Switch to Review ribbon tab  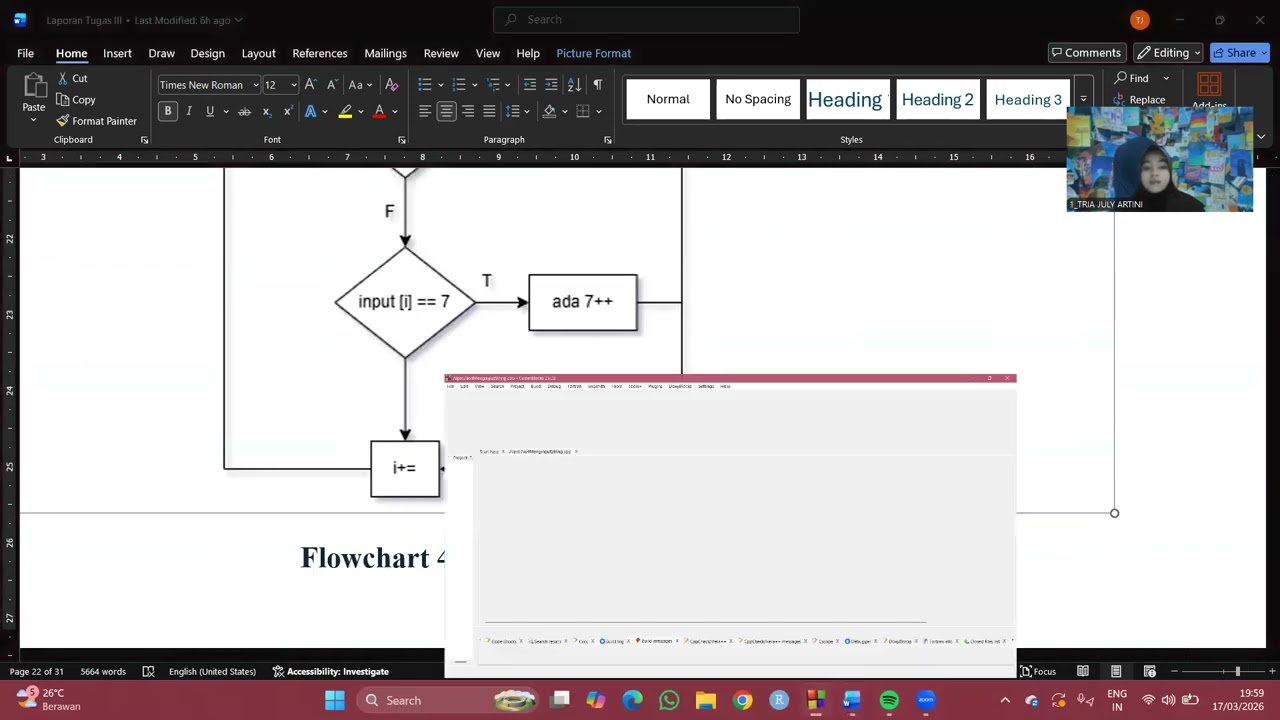click(441, 53)
